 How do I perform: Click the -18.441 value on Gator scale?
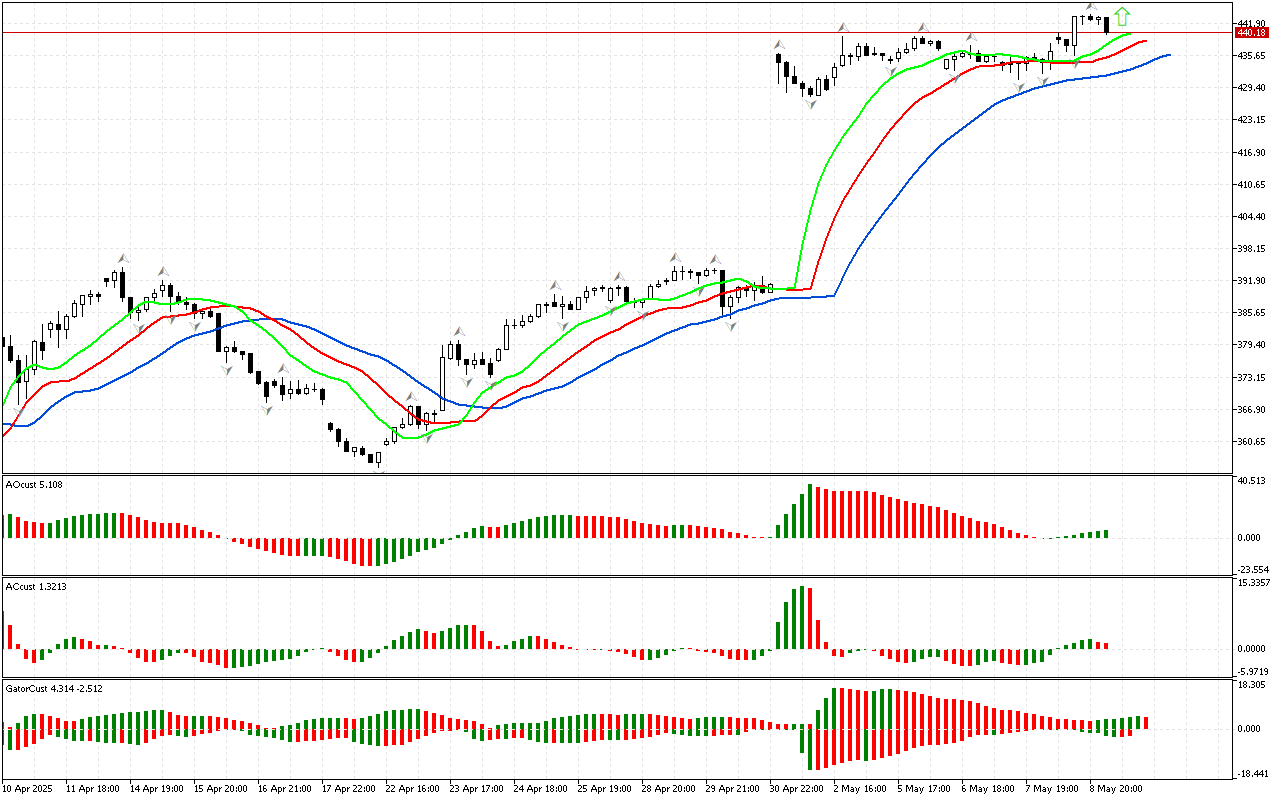(x=1253, y=773)
